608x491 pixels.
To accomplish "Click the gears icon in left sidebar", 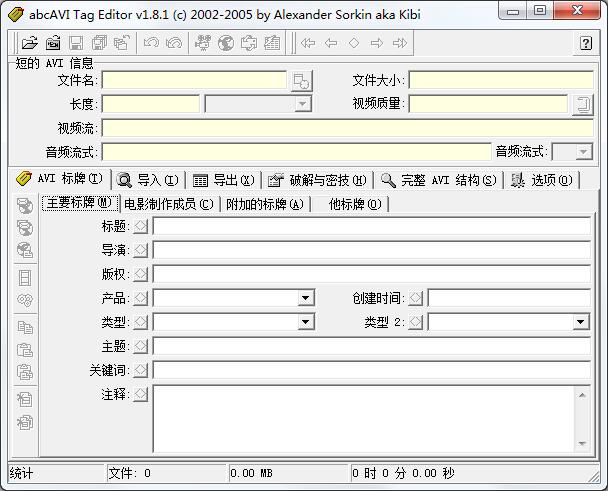I will pyautogui.click(x=25, y=300).
